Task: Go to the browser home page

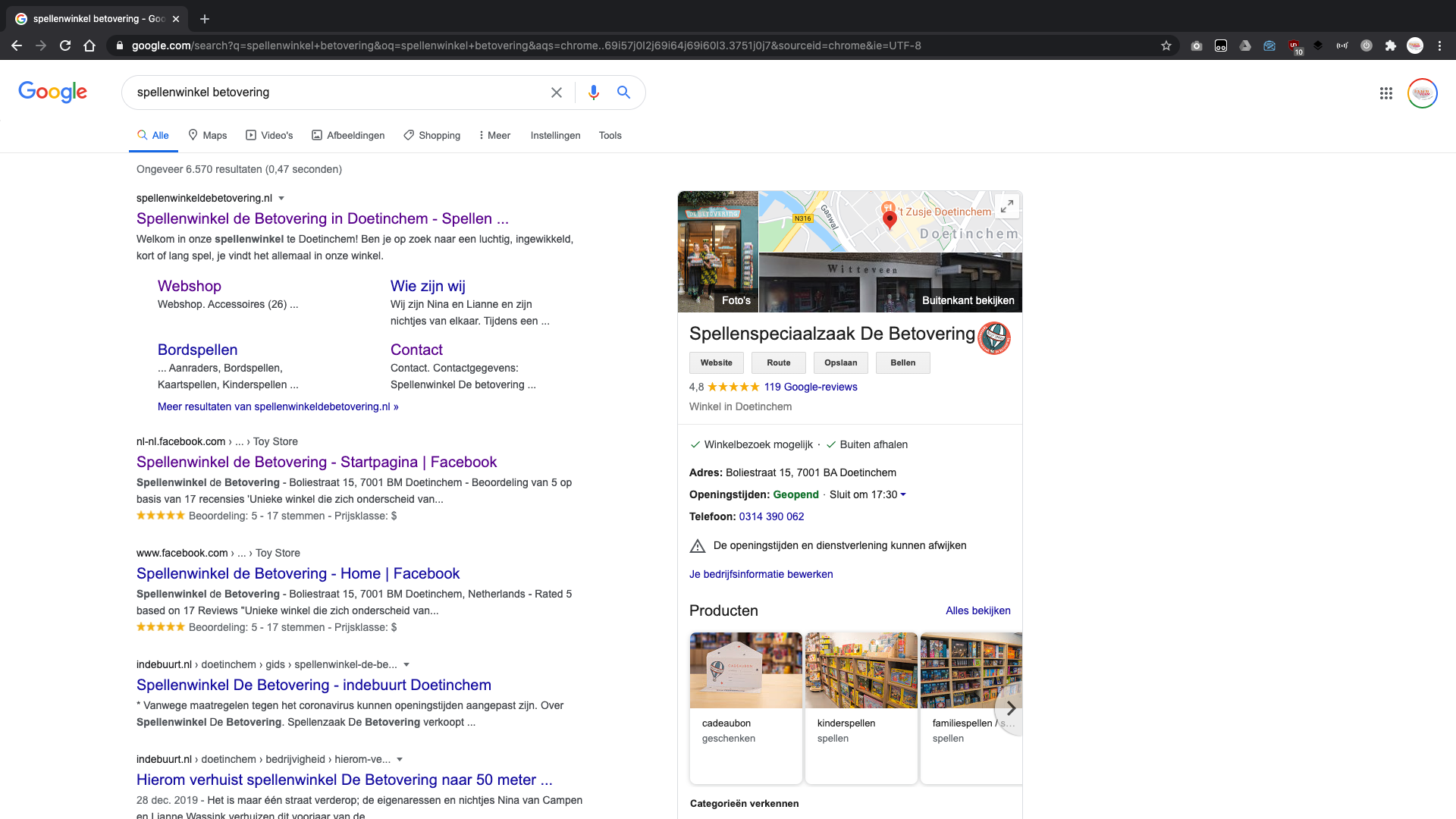Action: click(89, 45)
